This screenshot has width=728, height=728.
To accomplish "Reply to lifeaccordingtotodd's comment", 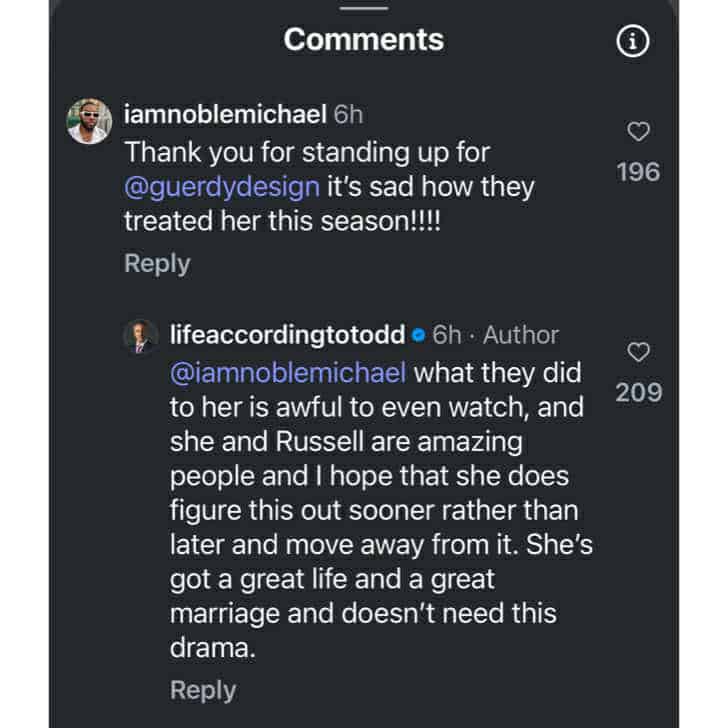I will (203, 690).
